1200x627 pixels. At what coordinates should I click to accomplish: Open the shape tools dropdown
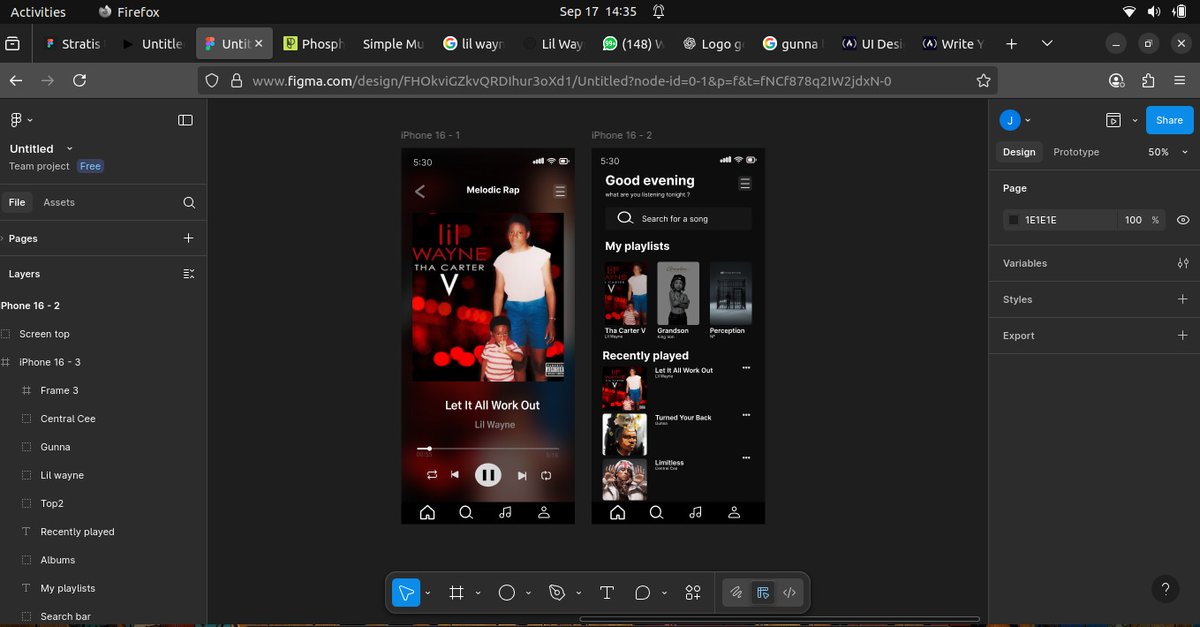click(528, 593)
